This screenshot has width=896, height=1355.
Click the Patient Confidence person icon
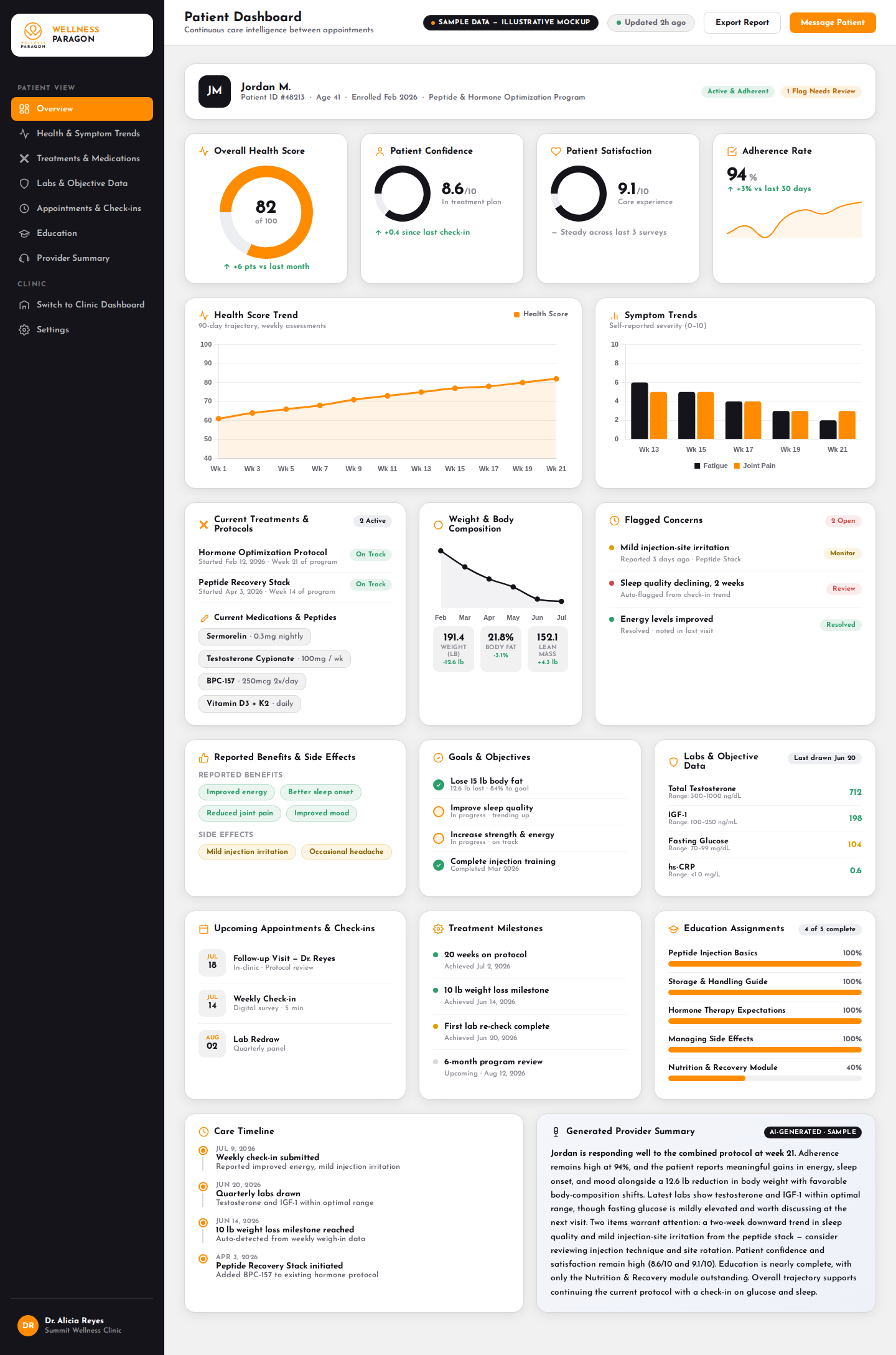[x=380, y=151]
